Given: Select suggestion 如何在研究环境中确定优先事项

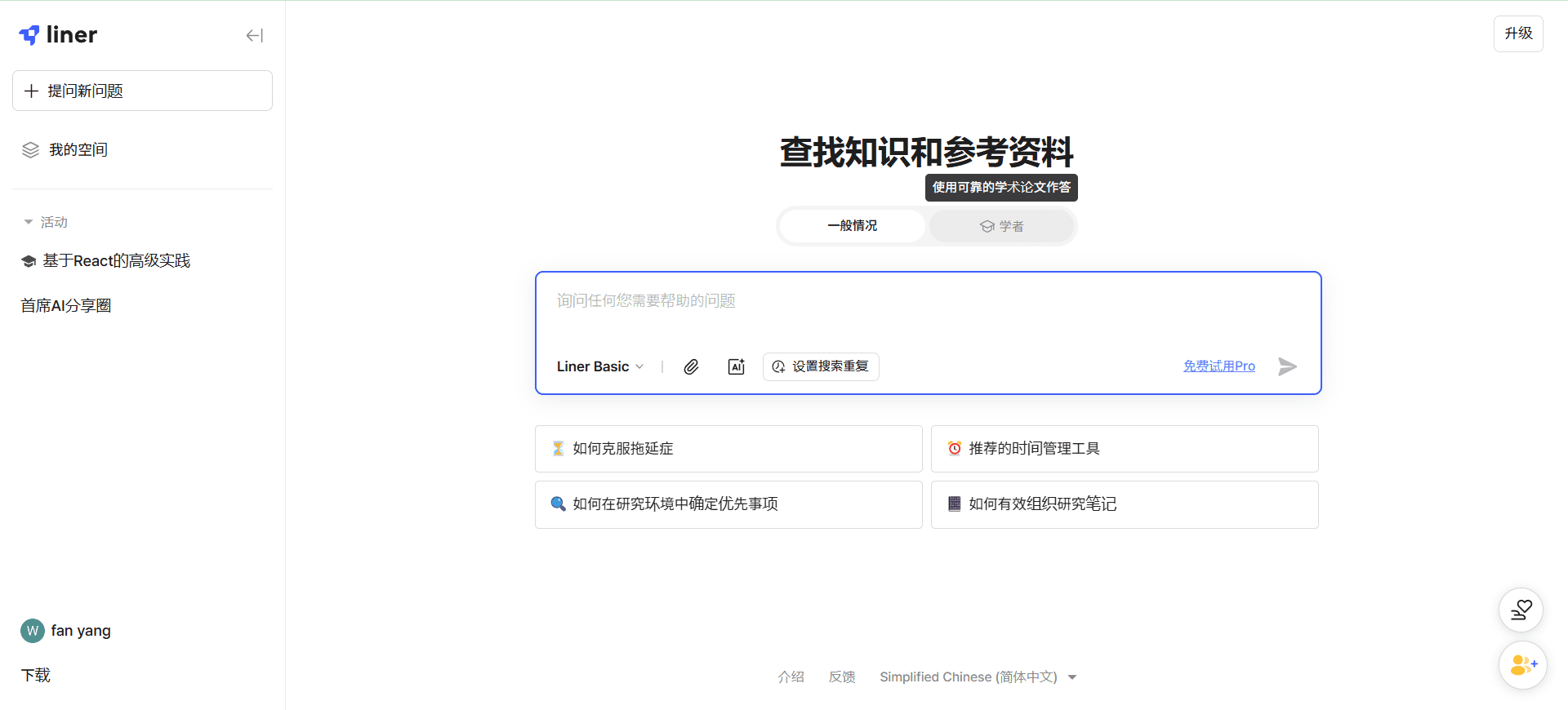Looking at the screenshot, I should pos(728,504).
